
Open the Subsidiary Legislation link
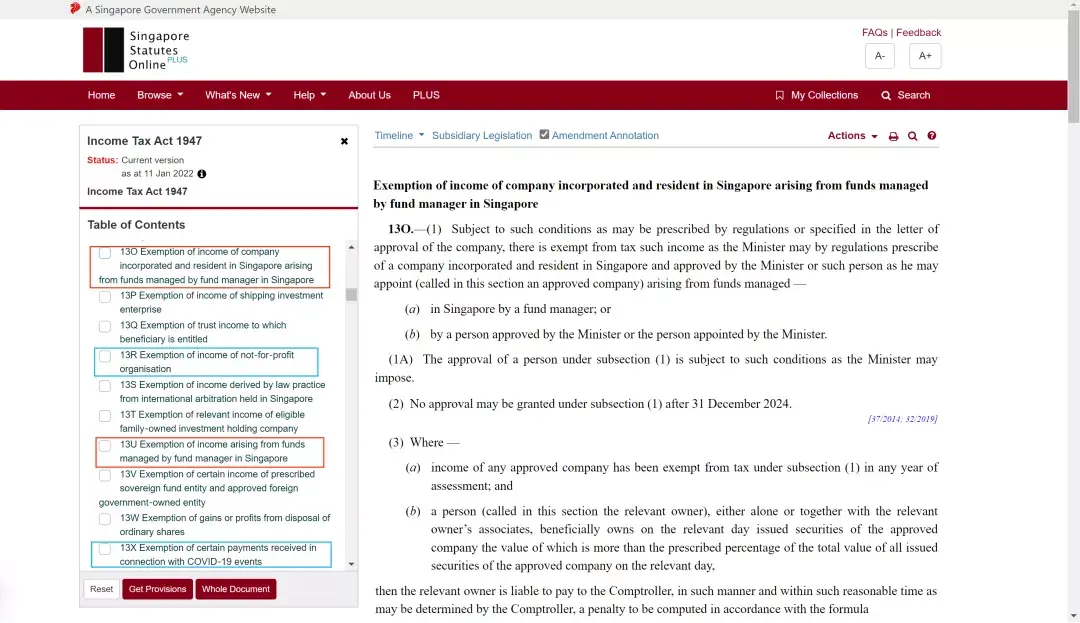(x=482, y=136)
